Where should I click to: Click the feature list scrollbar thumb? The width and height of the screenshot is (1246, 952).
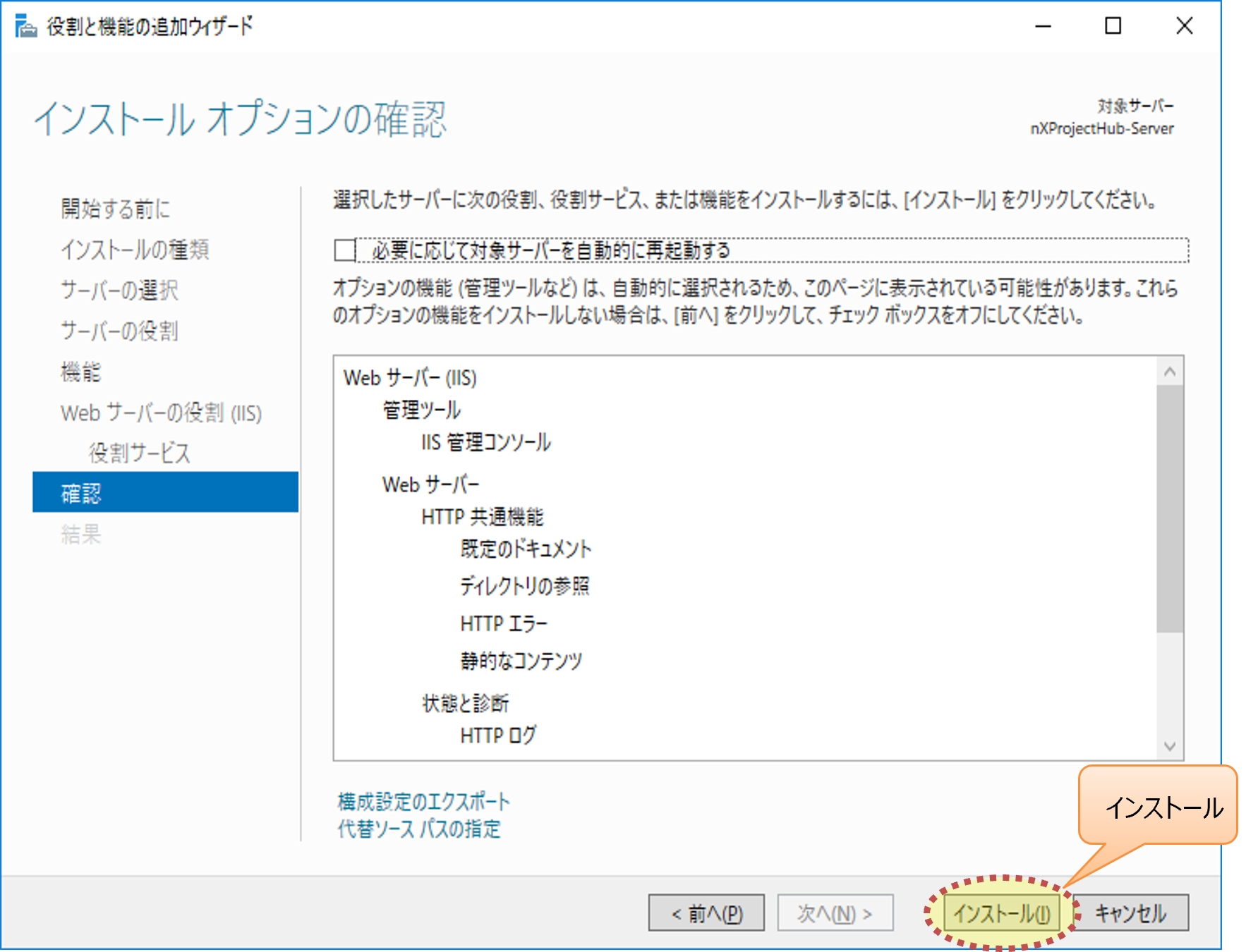click(1170, 508)
